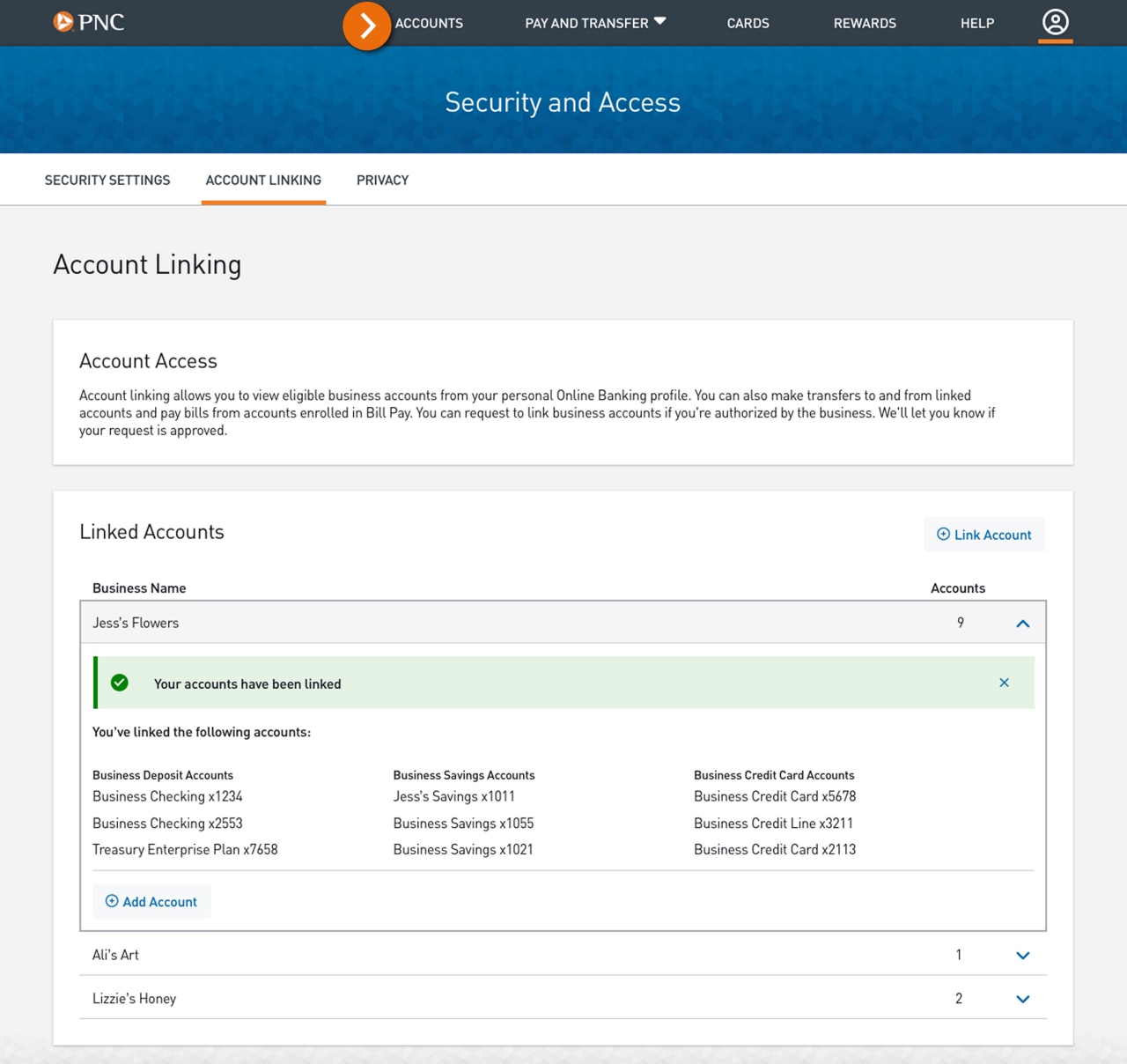Select Business Checking x1234 account
Viewport: 1127px width, 1064px height.
[167, 795]
